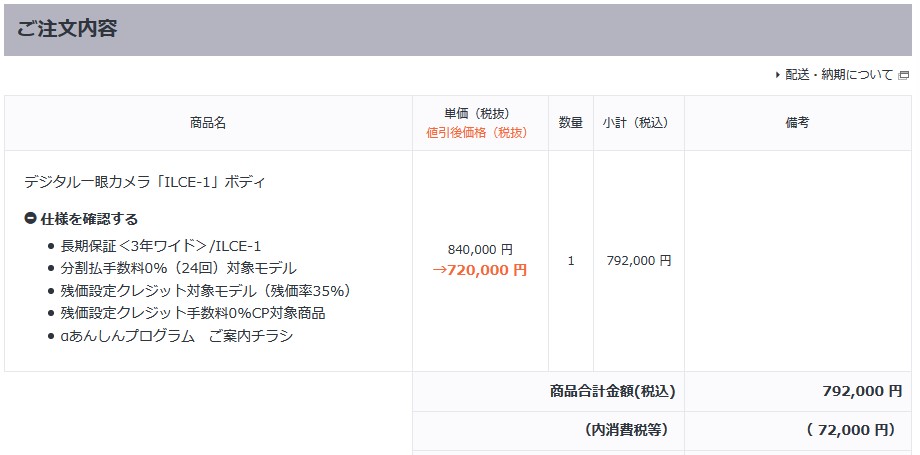
Task: Click the 商品名 column header
Action: coord(208,123)
